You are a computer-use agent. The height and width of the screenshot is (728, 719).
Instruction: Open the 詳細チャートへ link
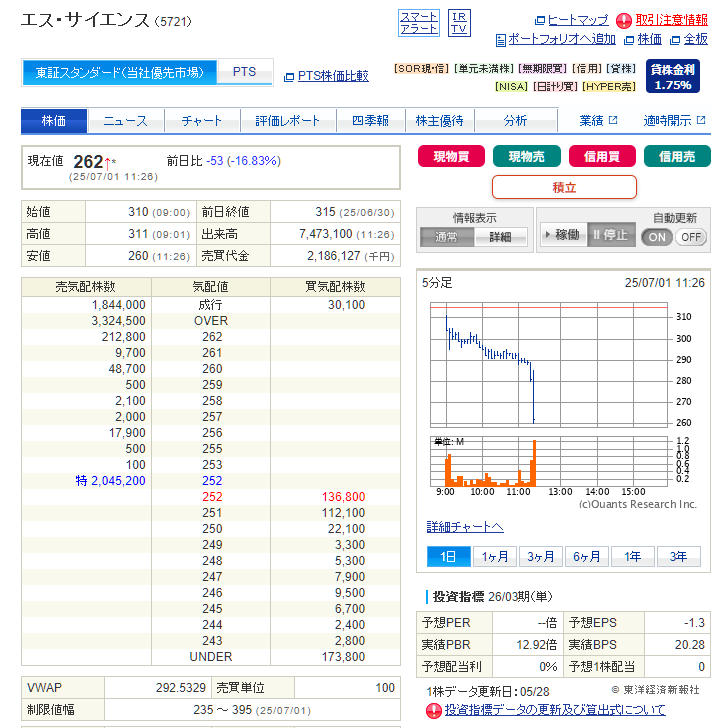point(465,527)
